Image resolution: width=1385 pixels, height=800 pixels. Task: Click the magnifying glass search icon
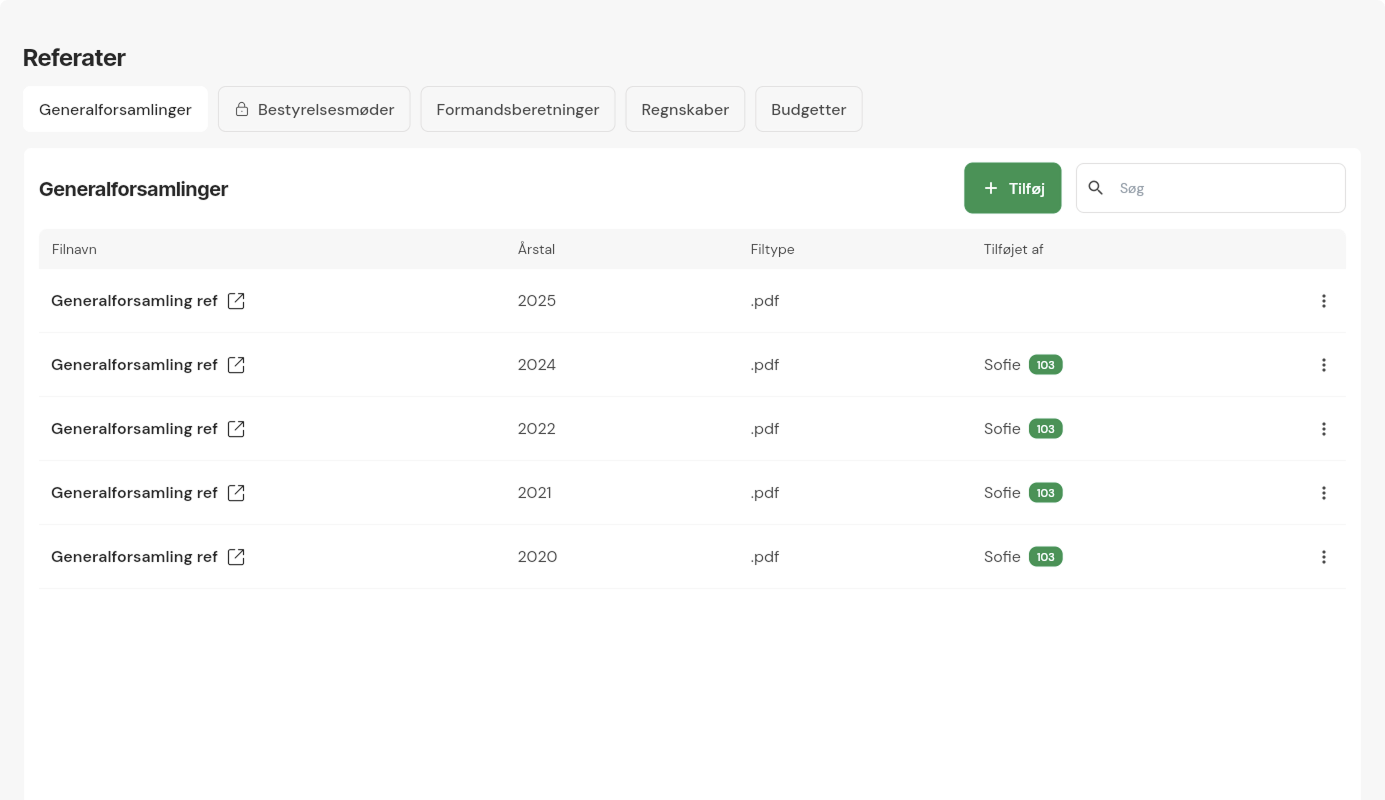point(1096,188)
